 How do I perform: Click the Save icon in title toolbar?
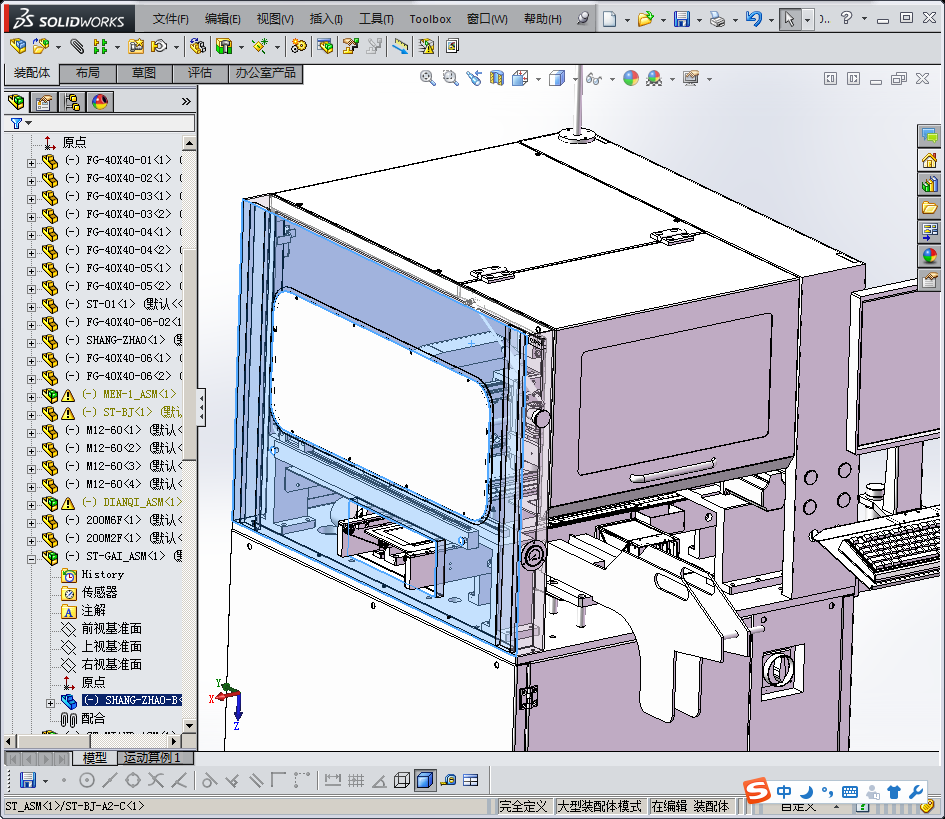[682, 19]
